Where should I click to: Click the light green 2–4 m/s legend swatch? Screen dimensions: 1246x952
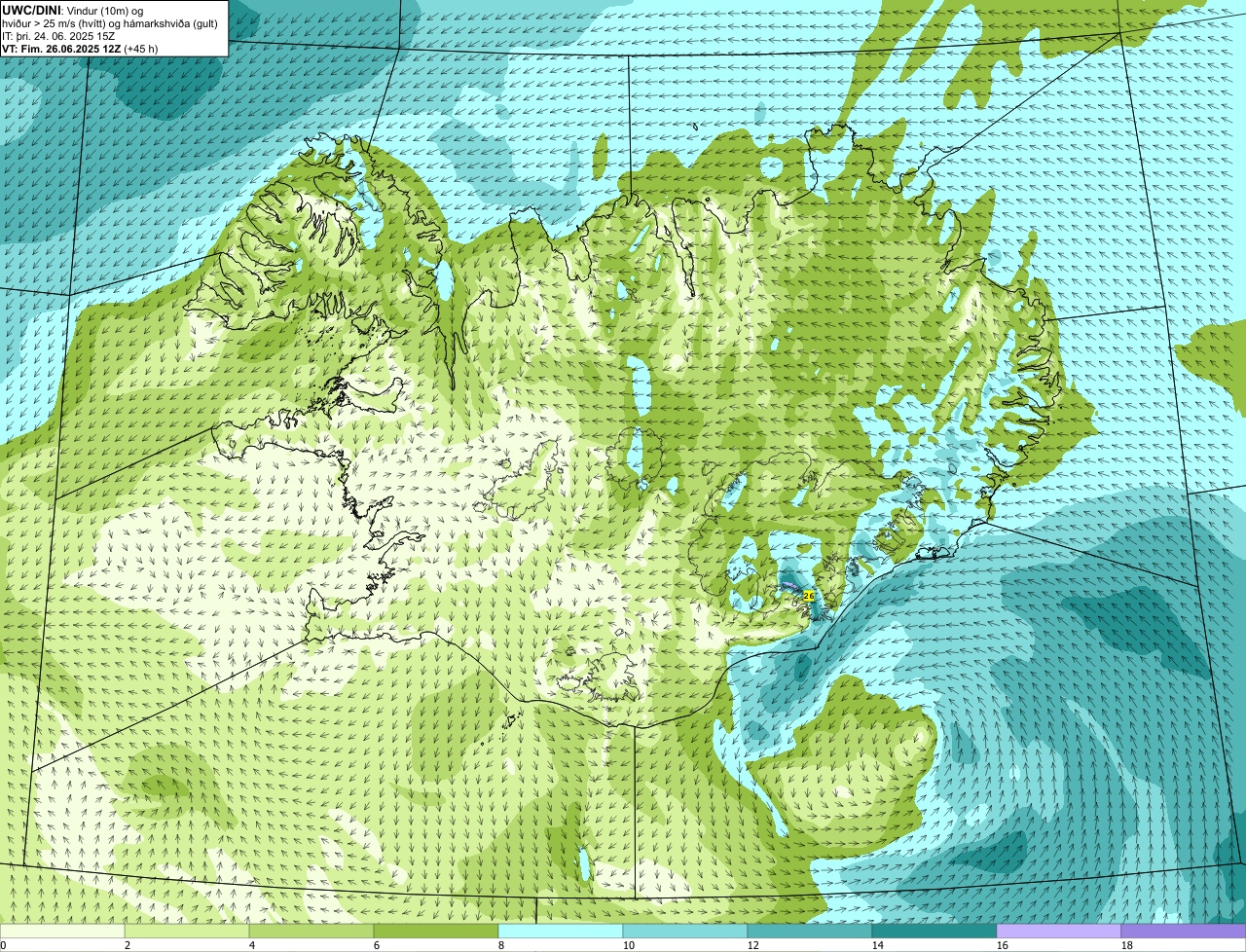click(188, 931)
